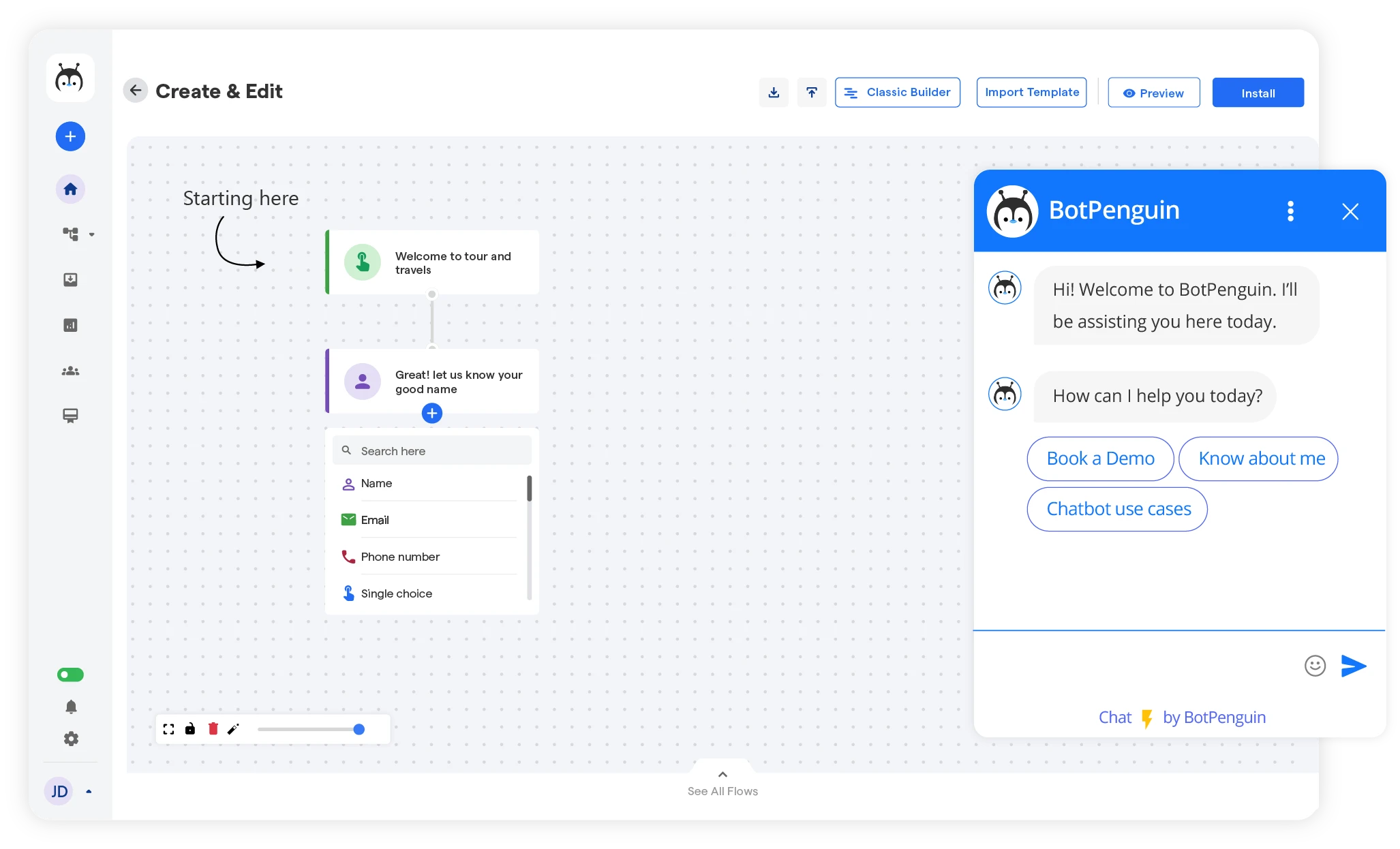
Task: Click the paint brush or style icon in toolbar
Action: click(233, 730)
